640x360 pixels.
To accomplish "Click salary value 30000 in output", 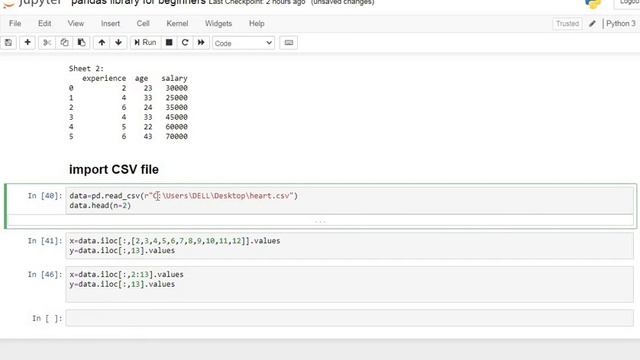I will [176, 88].
